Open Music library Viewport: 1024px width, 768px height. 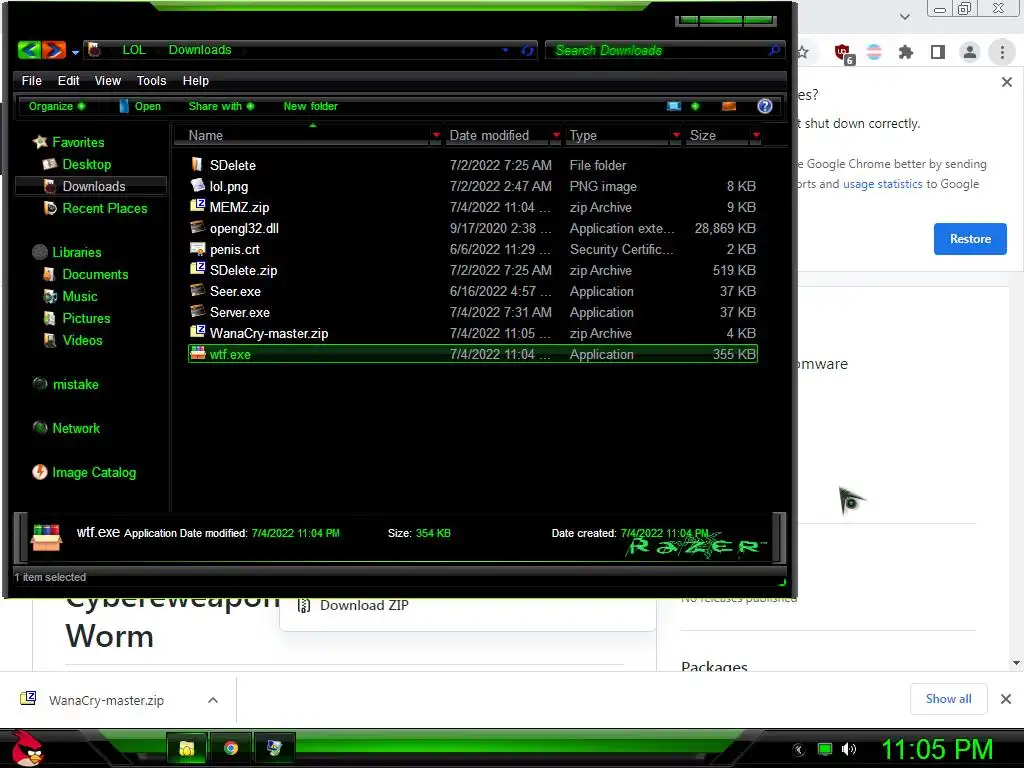coord(71,296)
